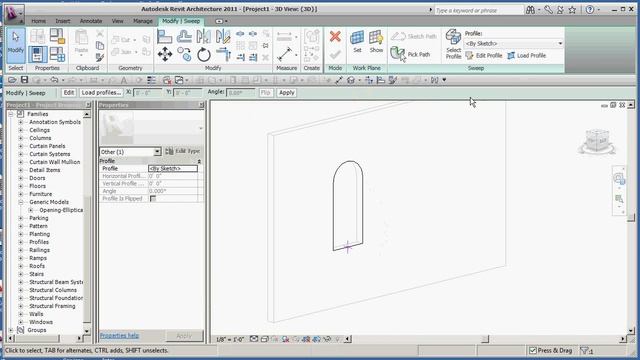Viewport: 640px width, 360px height.
Task: Click the Open folder icon in quick access toolbar
Action: point(12,80)
